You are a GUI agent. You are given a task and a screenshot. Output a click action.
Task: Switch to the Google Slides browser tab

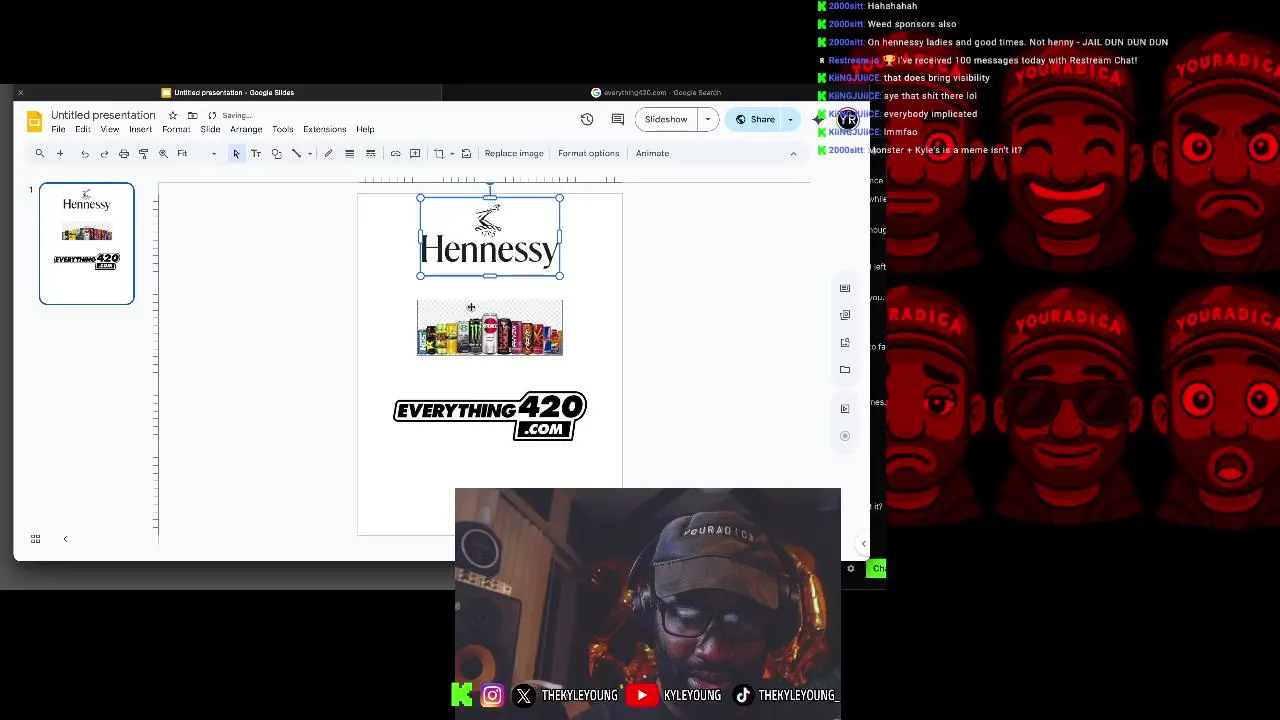point(228,92)
